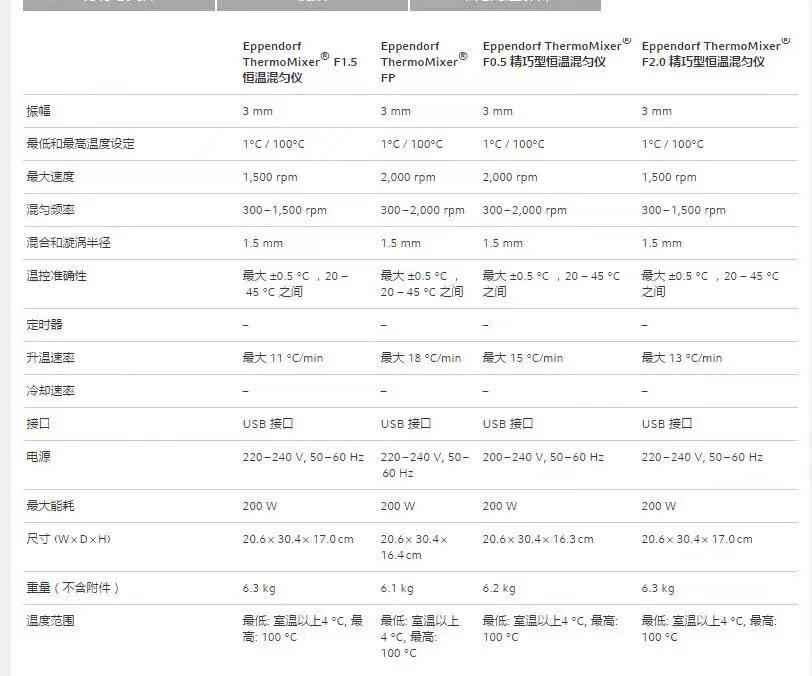This screenshot has width=812, height=676.
Task: Select the 200–240 V, 50–60 Hz power value
Action: (x=543, y=457)
